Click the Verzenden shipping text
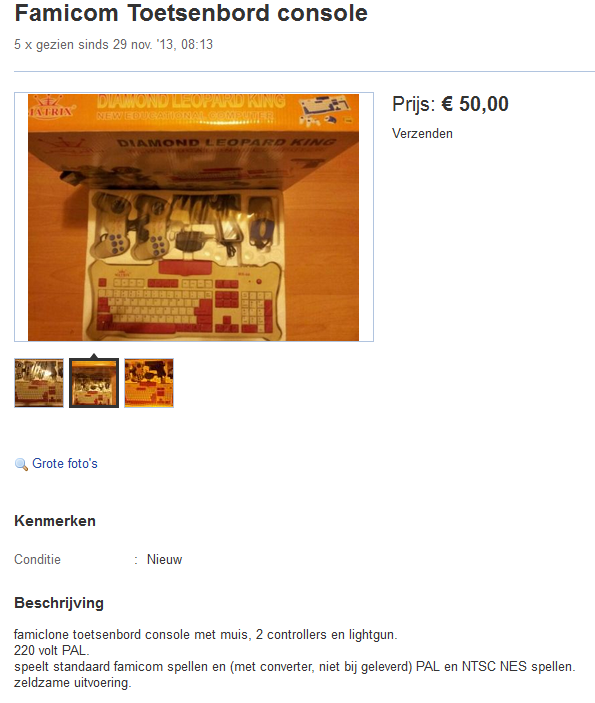Image resolution: width=595 pixels, height=703 pixels. click(x=422, y=134)
